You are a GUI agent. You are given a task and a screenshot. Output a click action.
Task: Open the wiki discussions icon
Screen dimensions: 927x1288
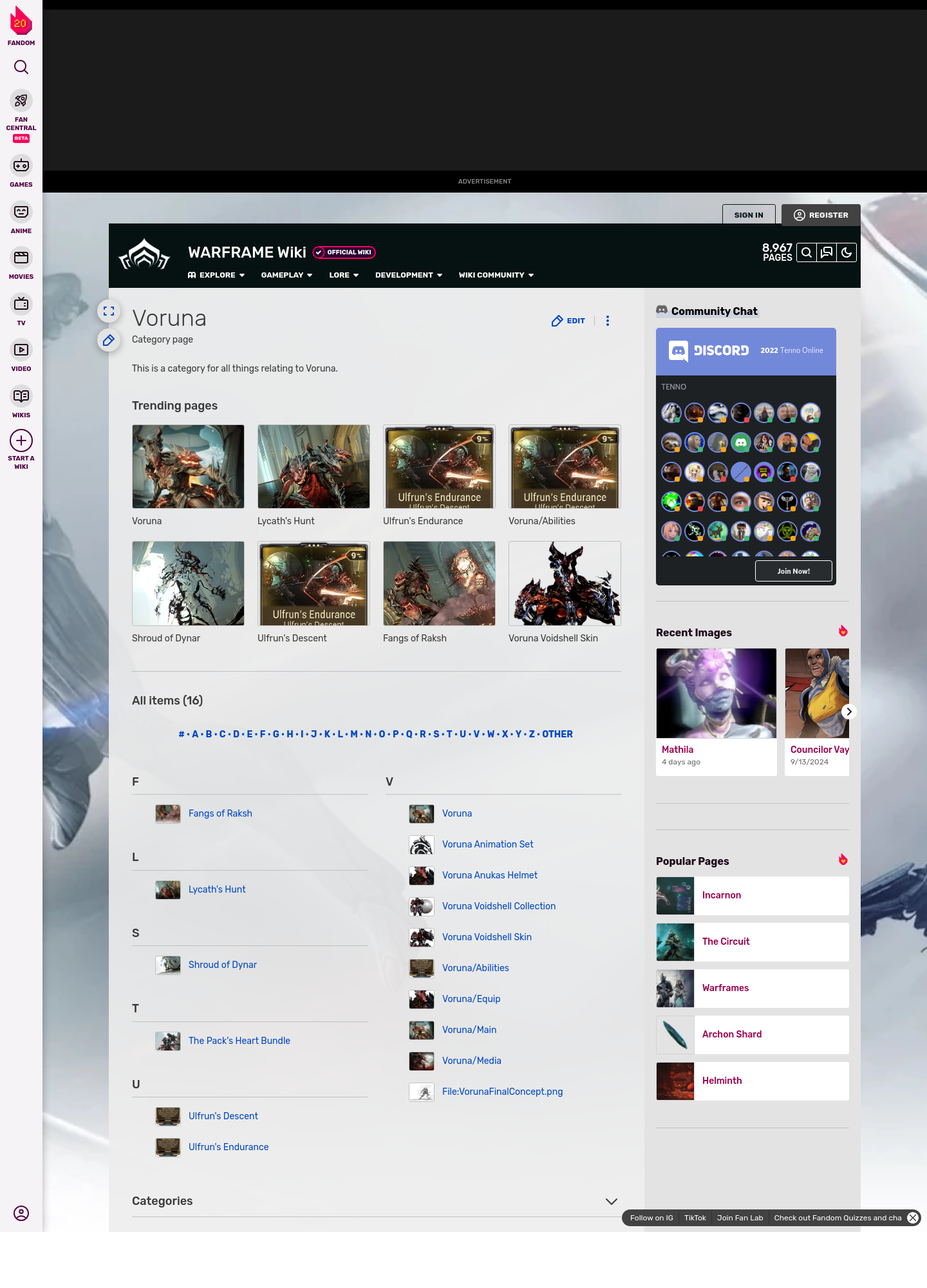click(x=827, y=252)
